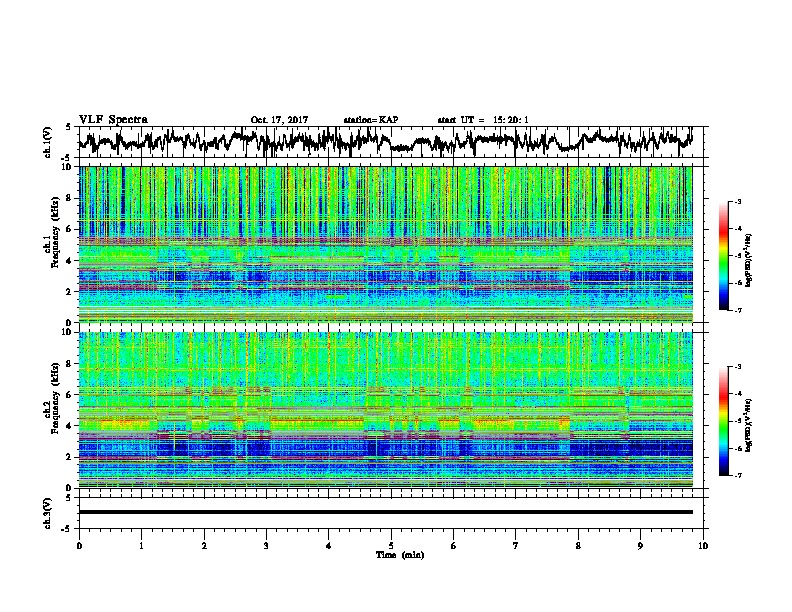Click time axis tick label "2"
792x612 pixels.
[204, 546]
